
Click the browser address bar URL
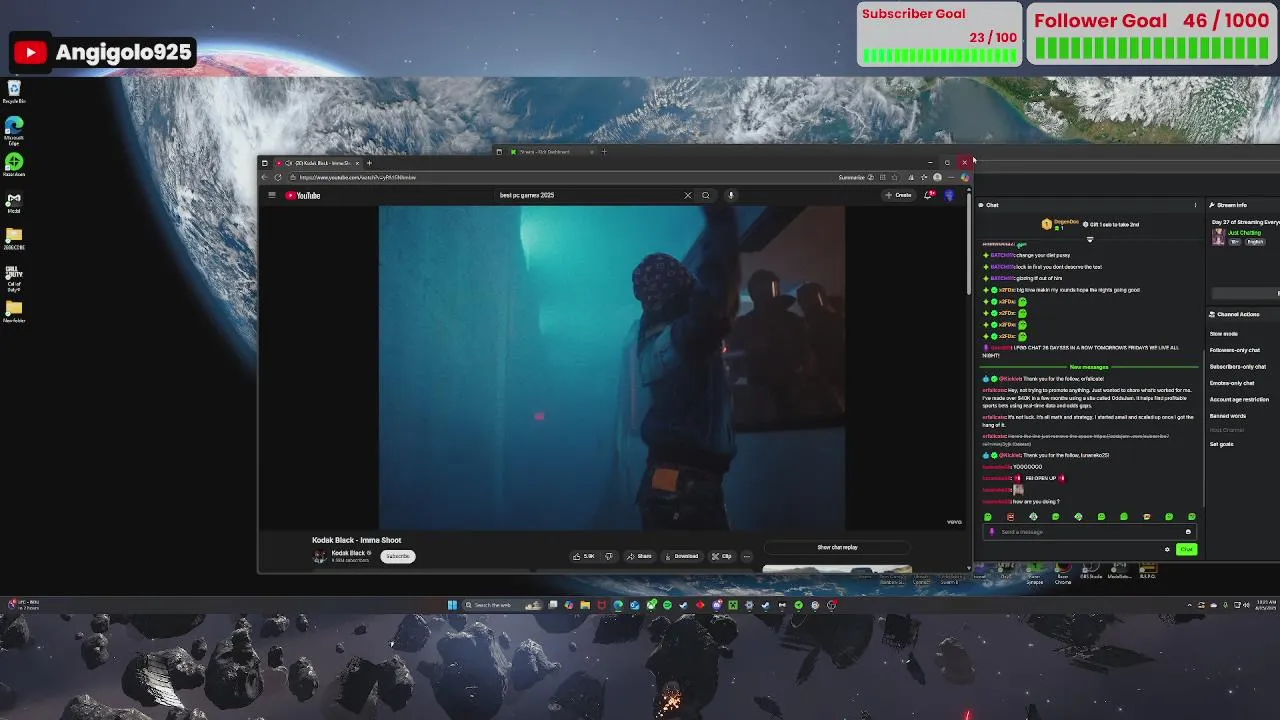pos(358,177)
